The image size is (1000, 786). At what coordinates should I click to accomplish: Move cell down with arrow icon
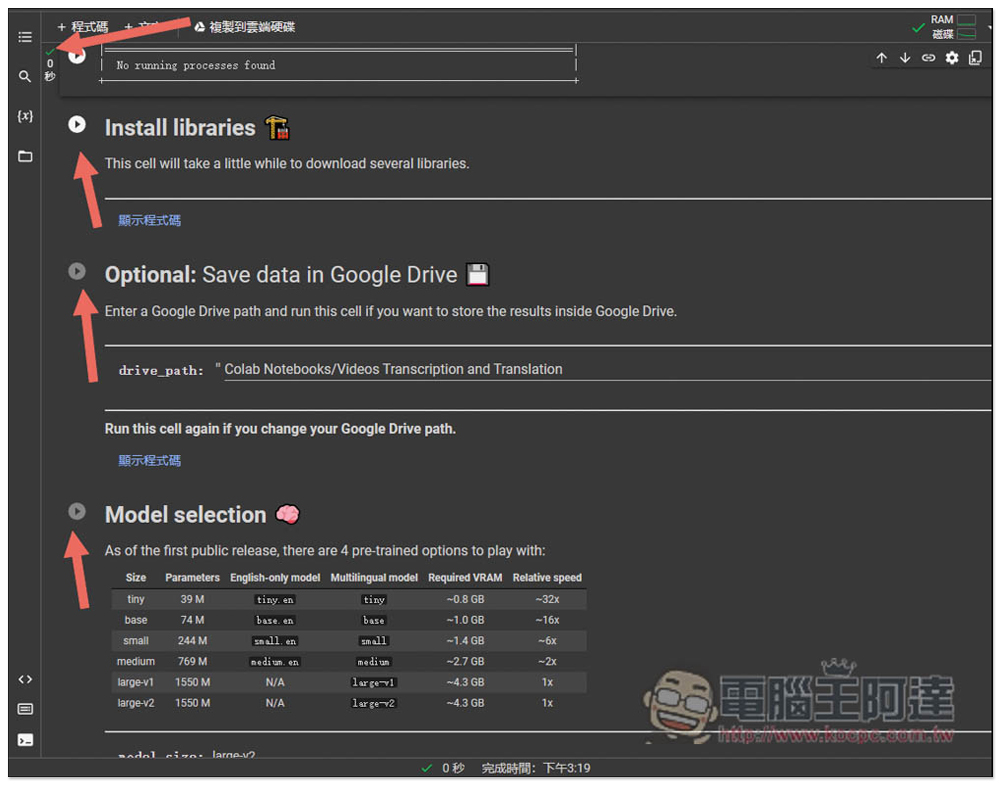(x=905, y=58)
